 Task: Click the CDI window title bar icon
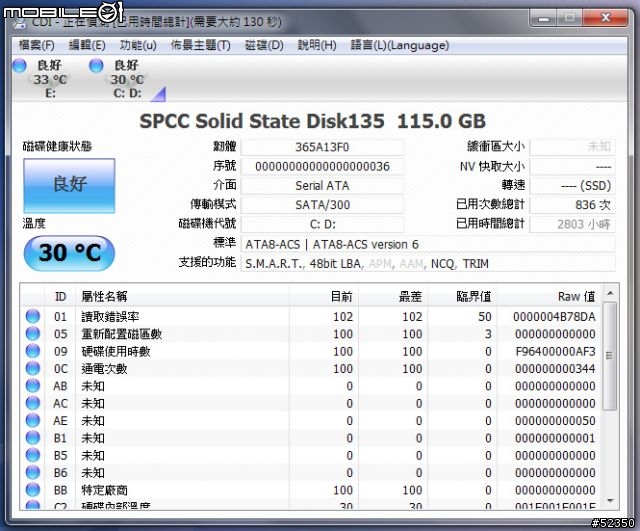[19, 23]
